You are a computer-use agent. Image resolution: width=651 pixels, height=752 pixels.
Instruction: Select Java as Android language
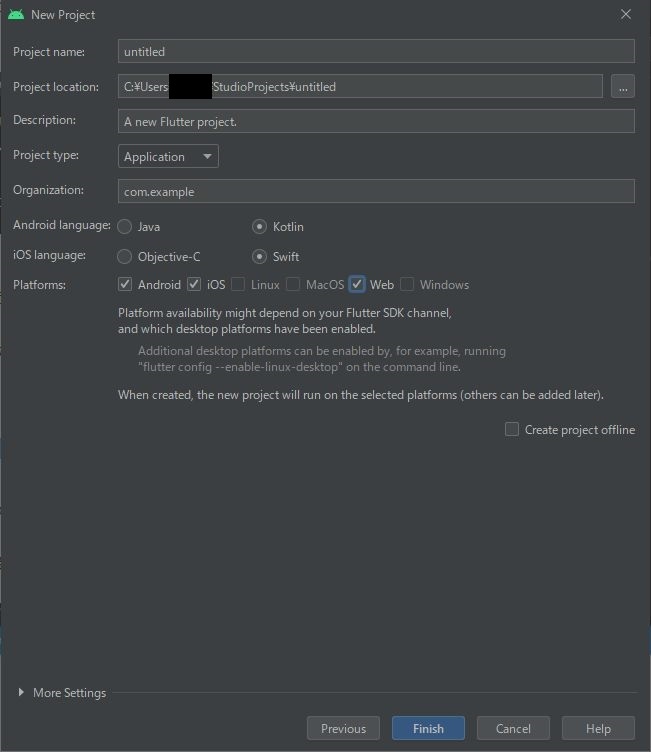[125, 226]
